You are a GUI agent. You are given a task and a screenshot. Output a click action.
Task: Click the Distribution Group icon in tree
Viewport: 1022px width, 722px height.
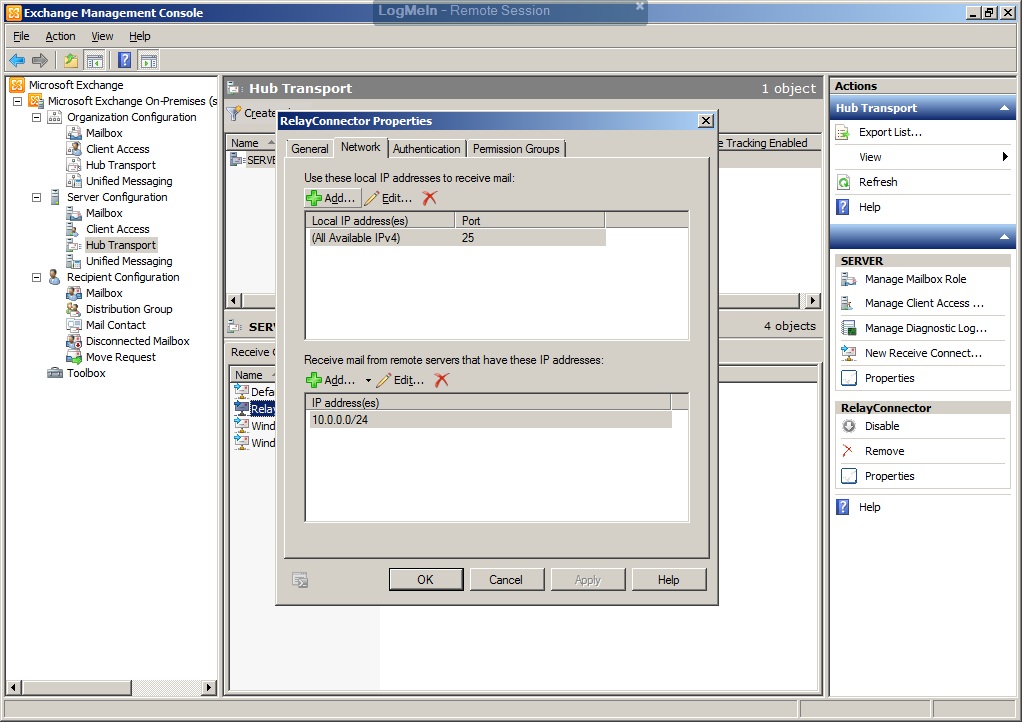[74, 309]
